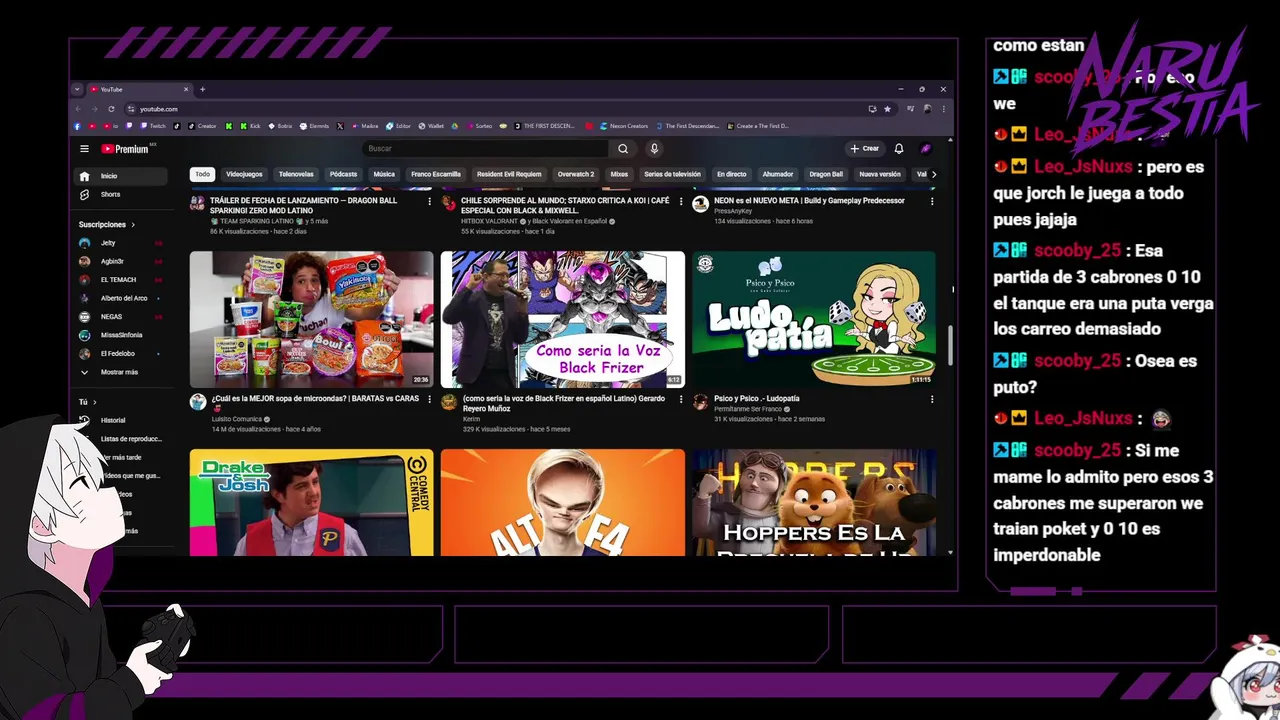Open the Wallet bookmark
Viewport: 1280px width, 720px height.
pyautogui.click(x=431, y=126)
